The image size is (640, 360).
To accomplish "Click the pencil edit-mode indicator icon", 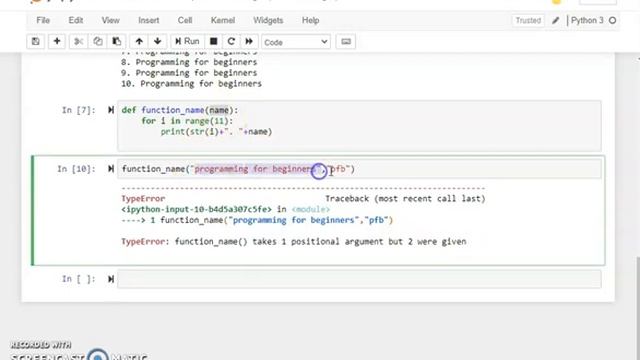I will click(x=556, y=20).
